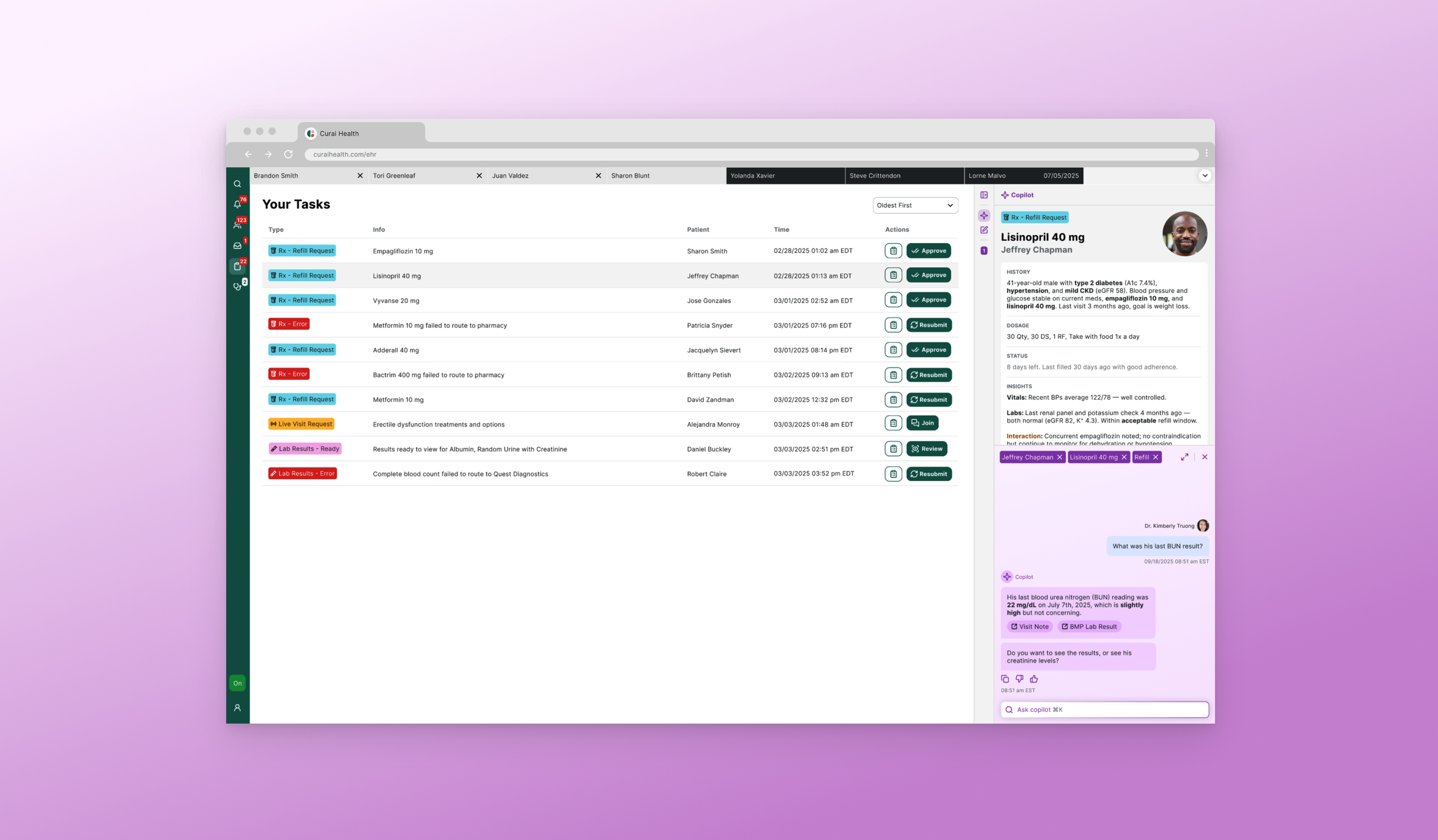Open the Oldest First sort dropdown

coord(915,205)
